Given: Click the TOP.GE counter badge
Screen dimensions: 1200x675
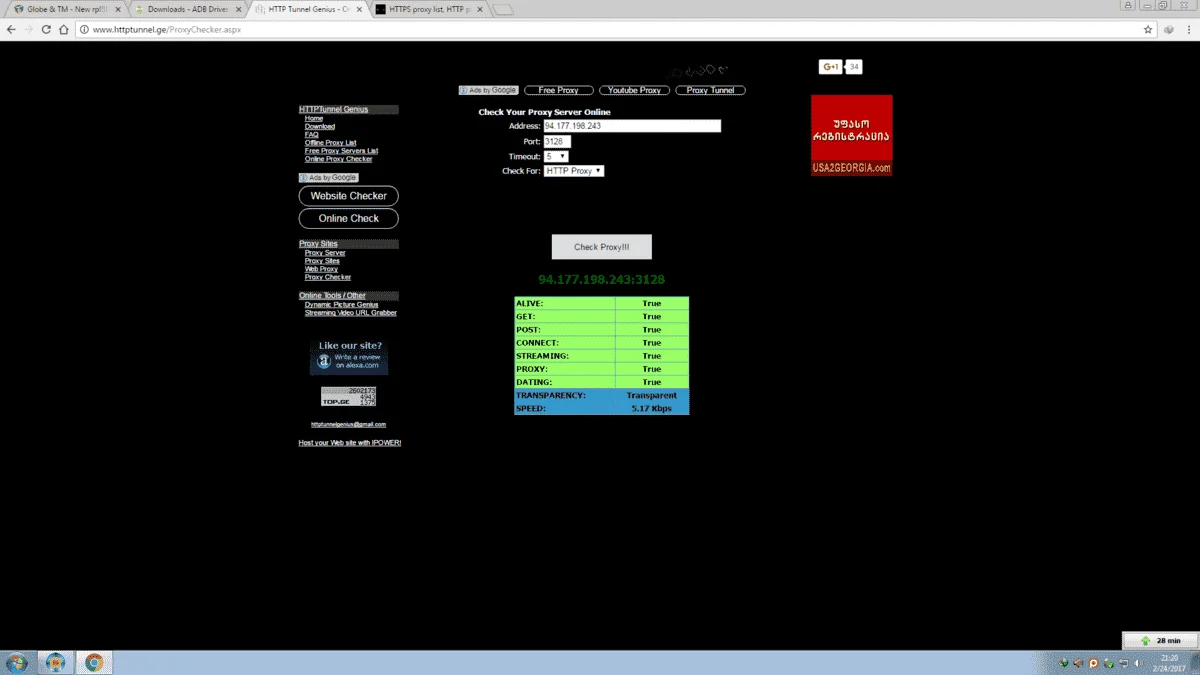Looking at the screenshot, I should (x=348, y=396).
